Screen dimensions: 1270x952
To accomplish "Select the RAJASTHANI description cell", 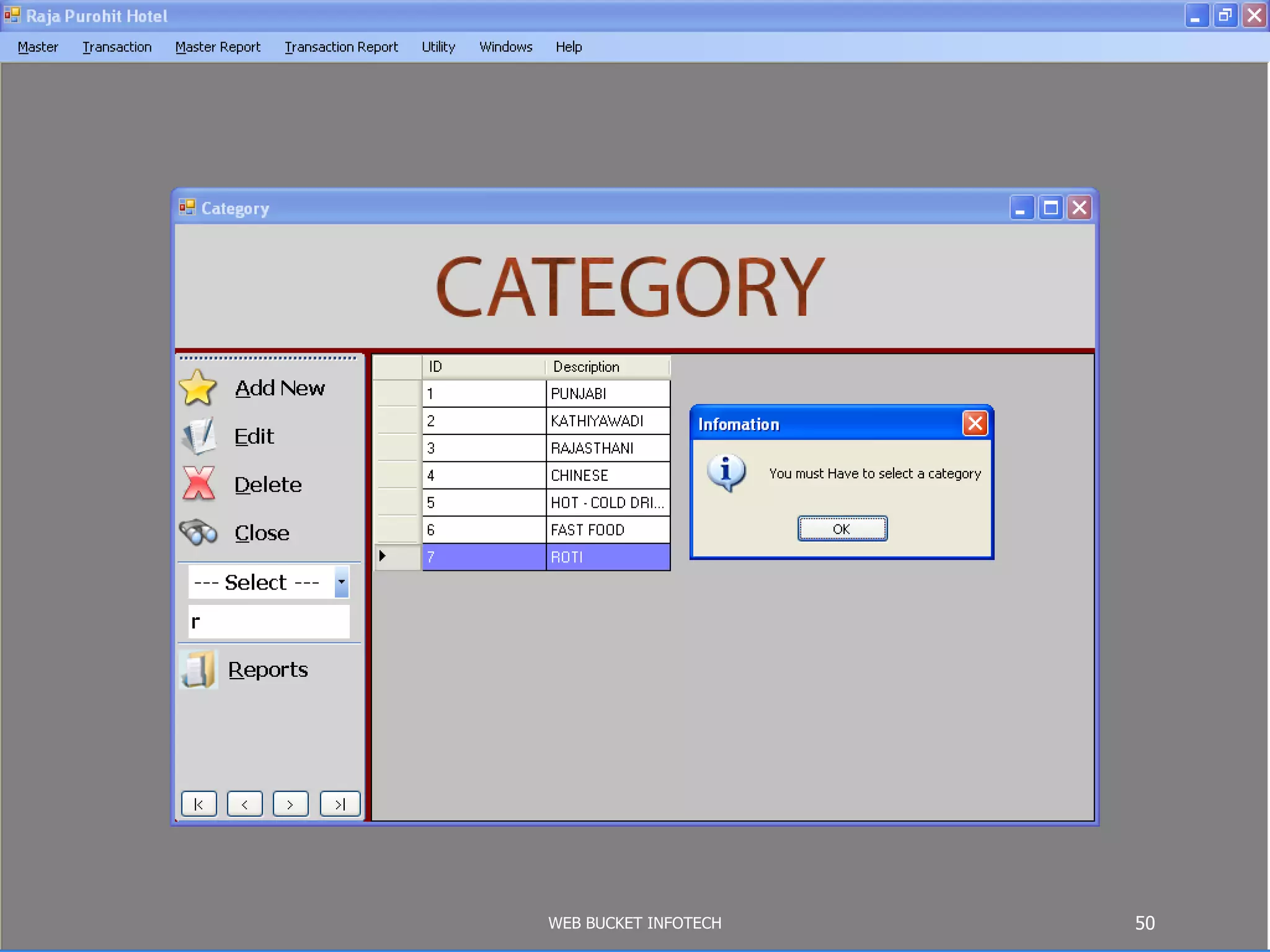I will 608,448.
